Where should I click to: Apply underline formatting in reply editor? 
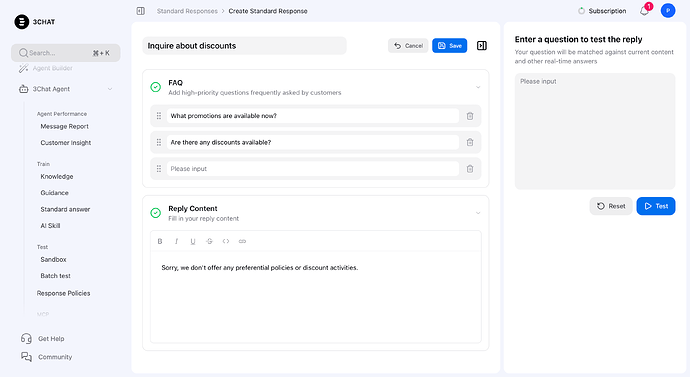[193, 241]
